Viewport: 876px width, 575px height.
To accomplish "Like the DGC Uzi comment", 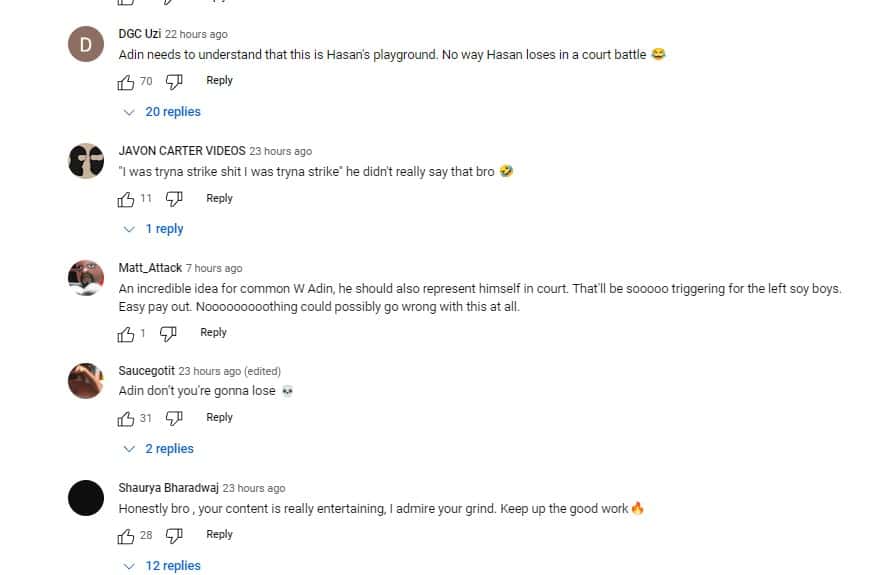I will point(126,81).
